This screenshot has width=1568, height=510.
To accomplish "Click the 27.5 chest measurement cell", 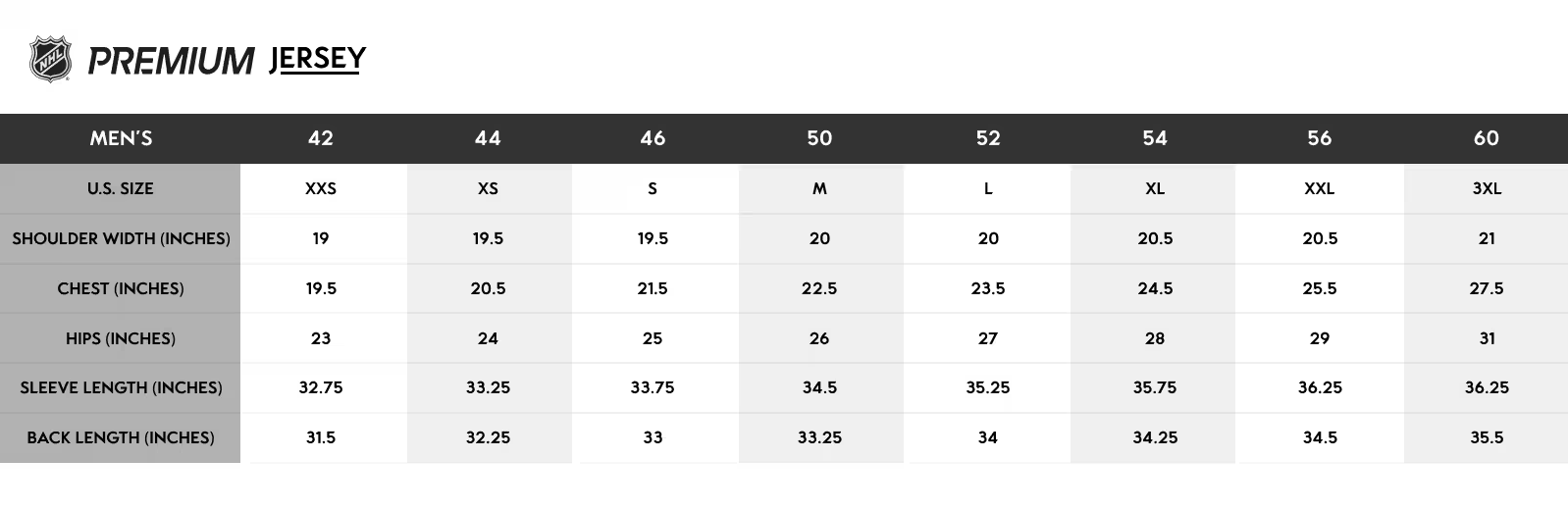I will pos(1487,288).
